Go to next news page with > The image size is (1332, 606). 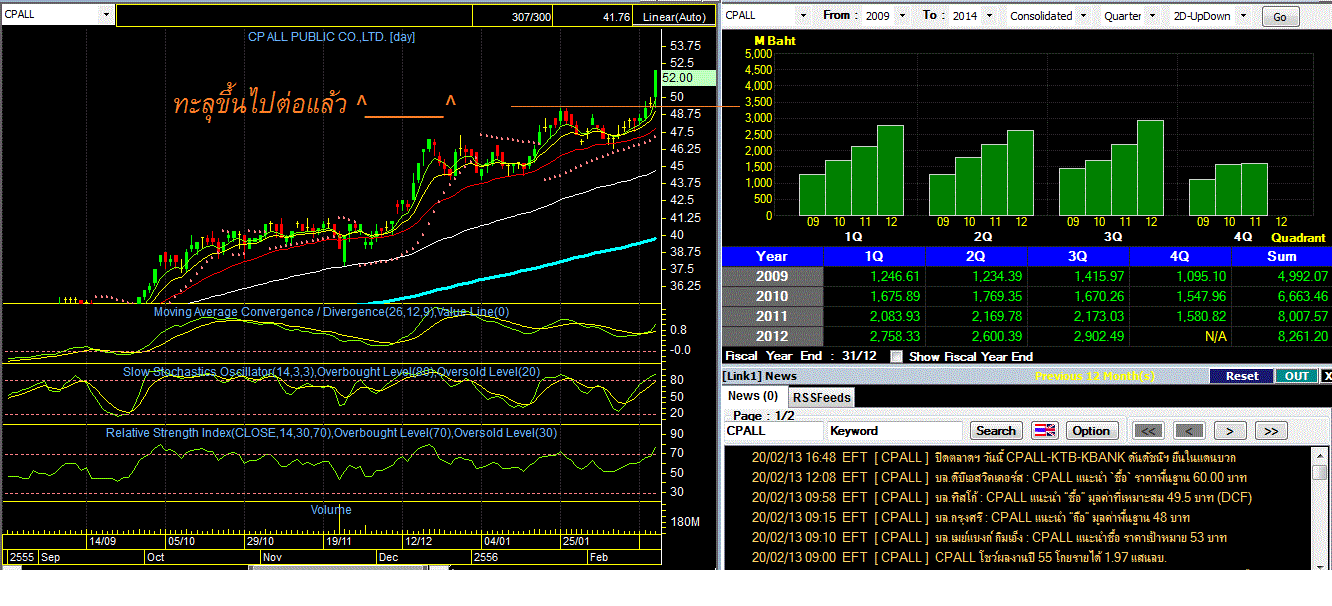1230,431
